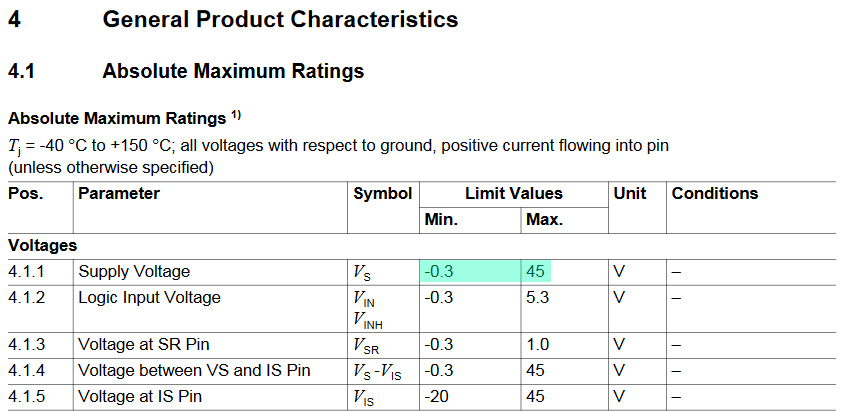Click the "Limit Values" header cell
Viewport: 842px width, 412px height.
pos(514,194)
